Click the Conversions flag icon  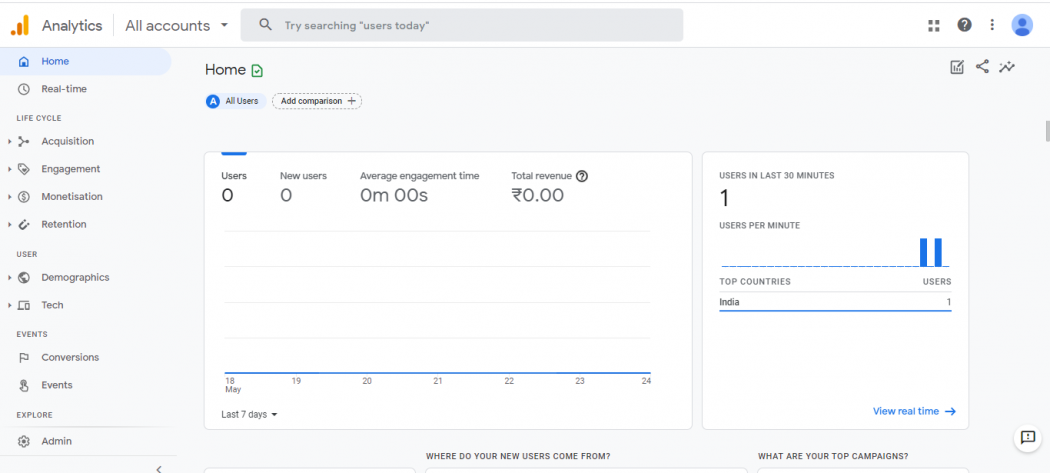(24, 358)
